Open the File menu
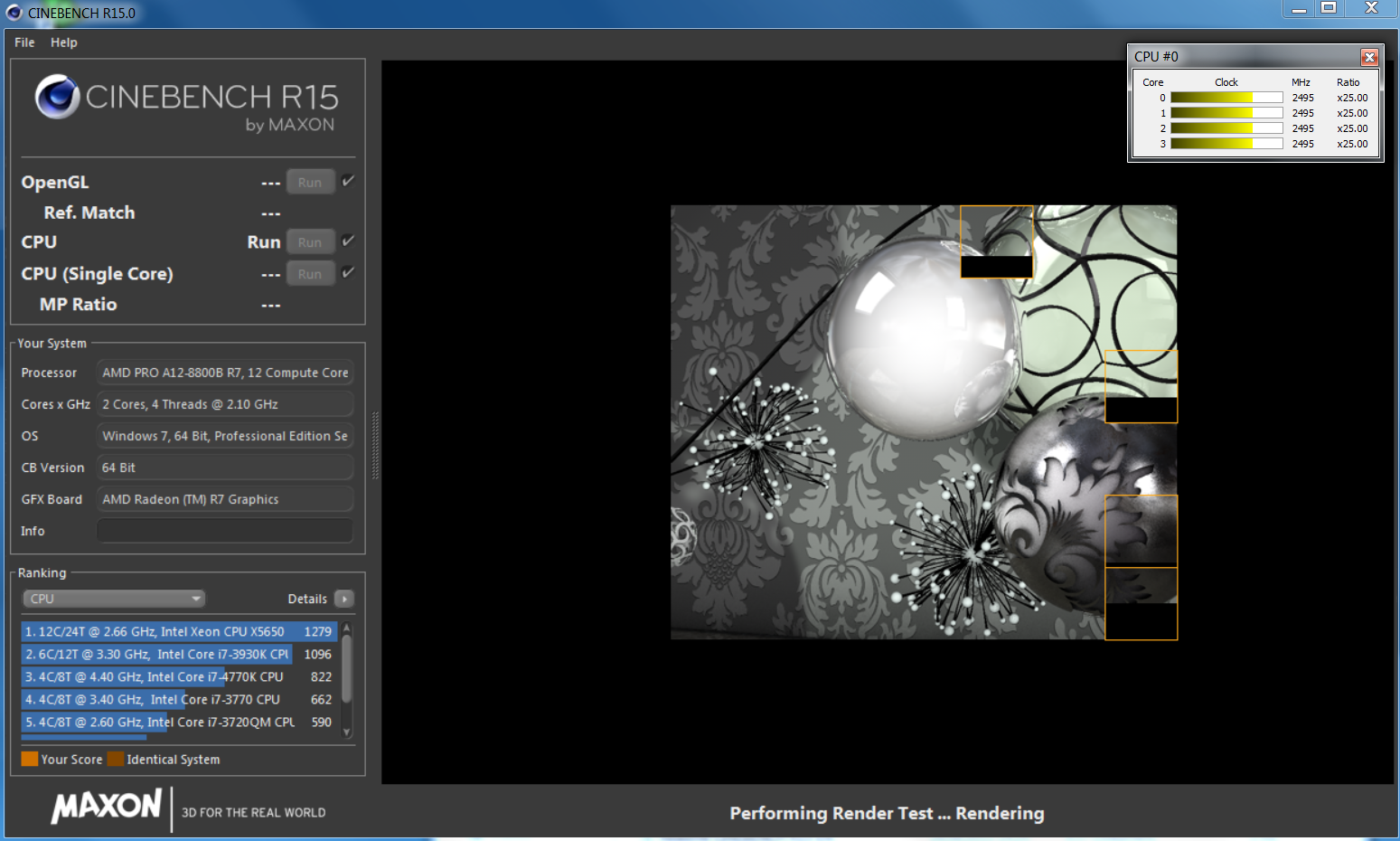Viewport: 1400px width, 841px height. [24, 43]
